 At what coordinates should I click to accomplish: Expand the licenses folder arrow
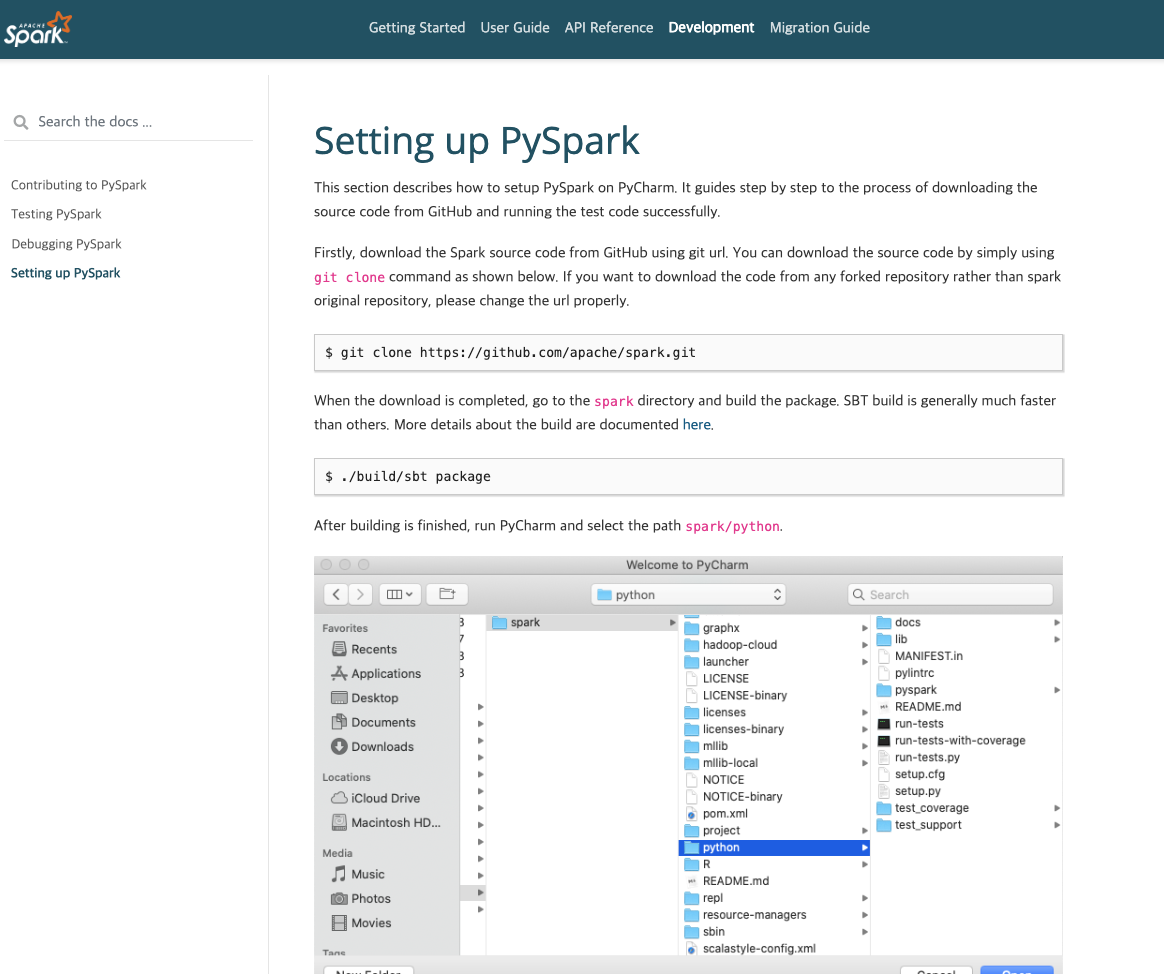coord(865,713)
